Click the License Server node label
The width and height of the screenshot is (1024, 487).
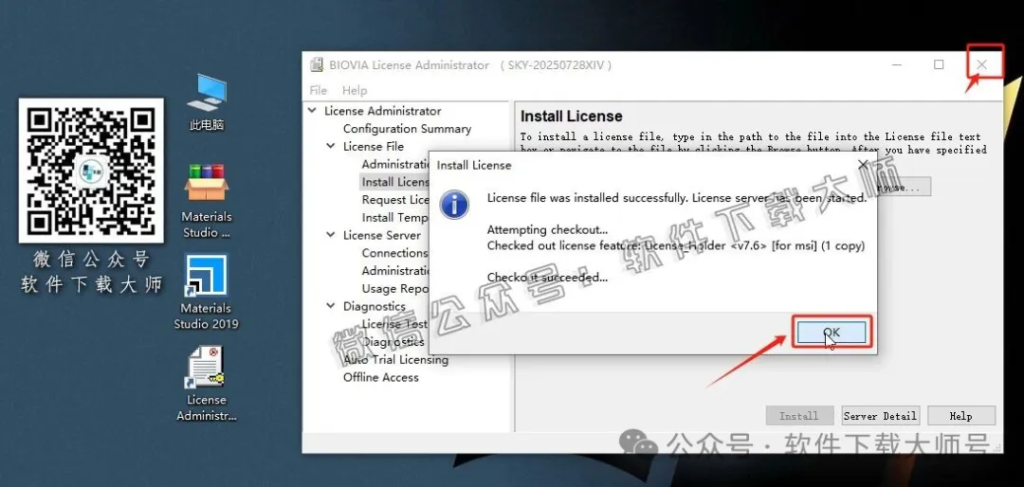tap(382, 235)
